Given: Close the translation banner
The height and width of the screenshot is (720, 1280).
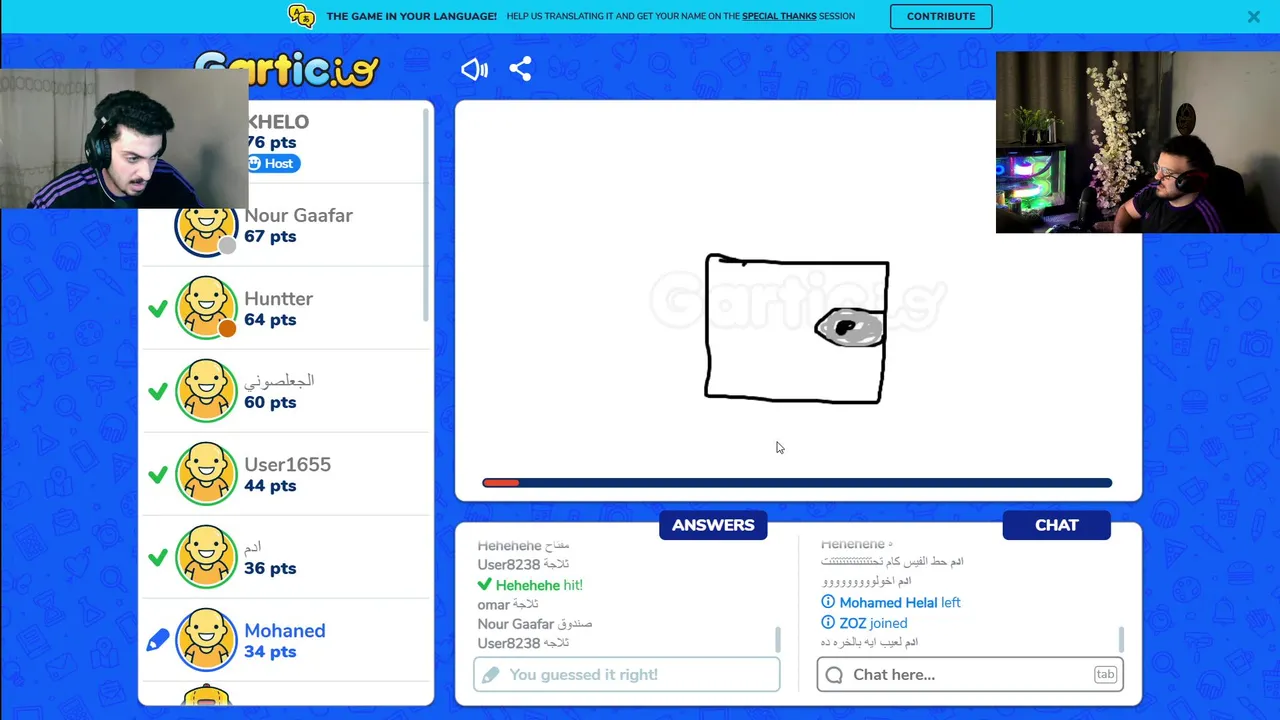Looking at the screenshot, I should tap(1253, 16).
